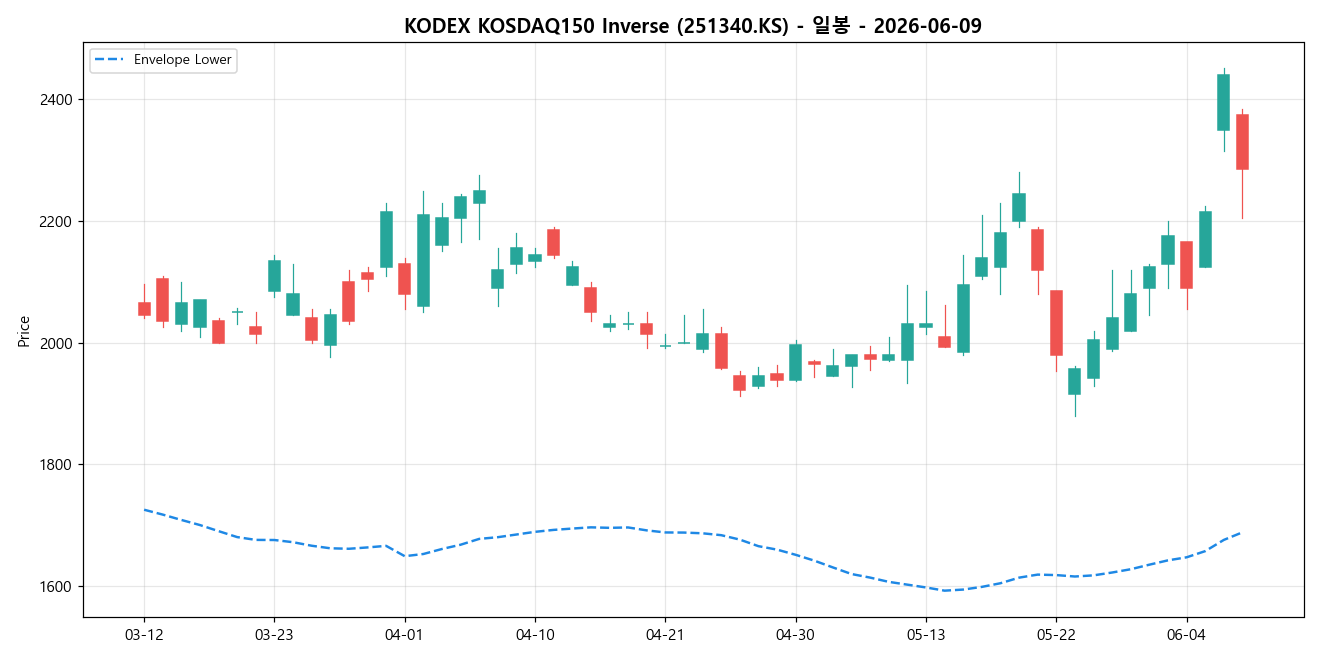This screenshot has height=660, width=1320.
Task: Click the 04-21 x-axis date label
Action: 665,635
